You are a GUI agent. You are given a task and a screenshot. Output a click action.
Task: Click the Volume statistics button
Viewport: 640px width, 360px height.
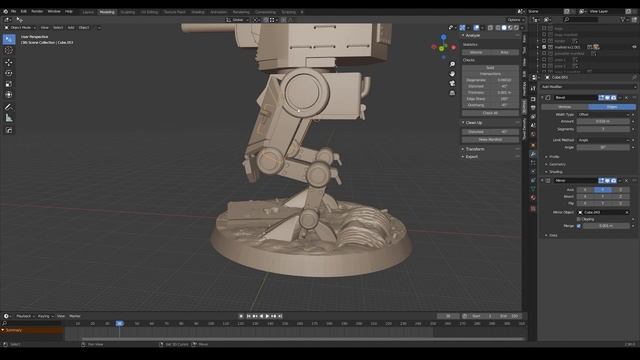476,52
